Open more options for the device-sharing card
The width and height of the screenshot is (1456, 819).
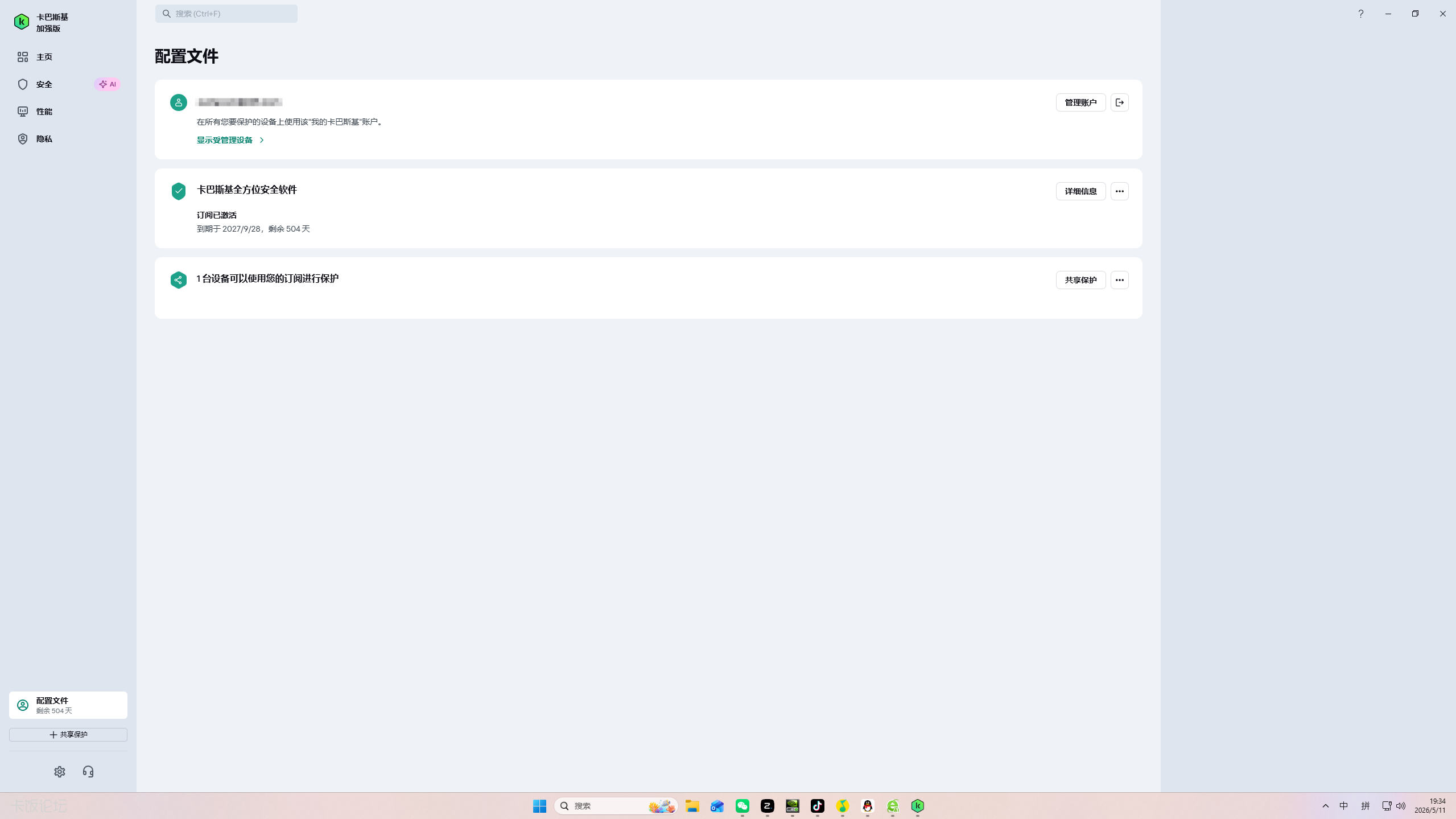pyautogui.click(x=1119, y=280)
